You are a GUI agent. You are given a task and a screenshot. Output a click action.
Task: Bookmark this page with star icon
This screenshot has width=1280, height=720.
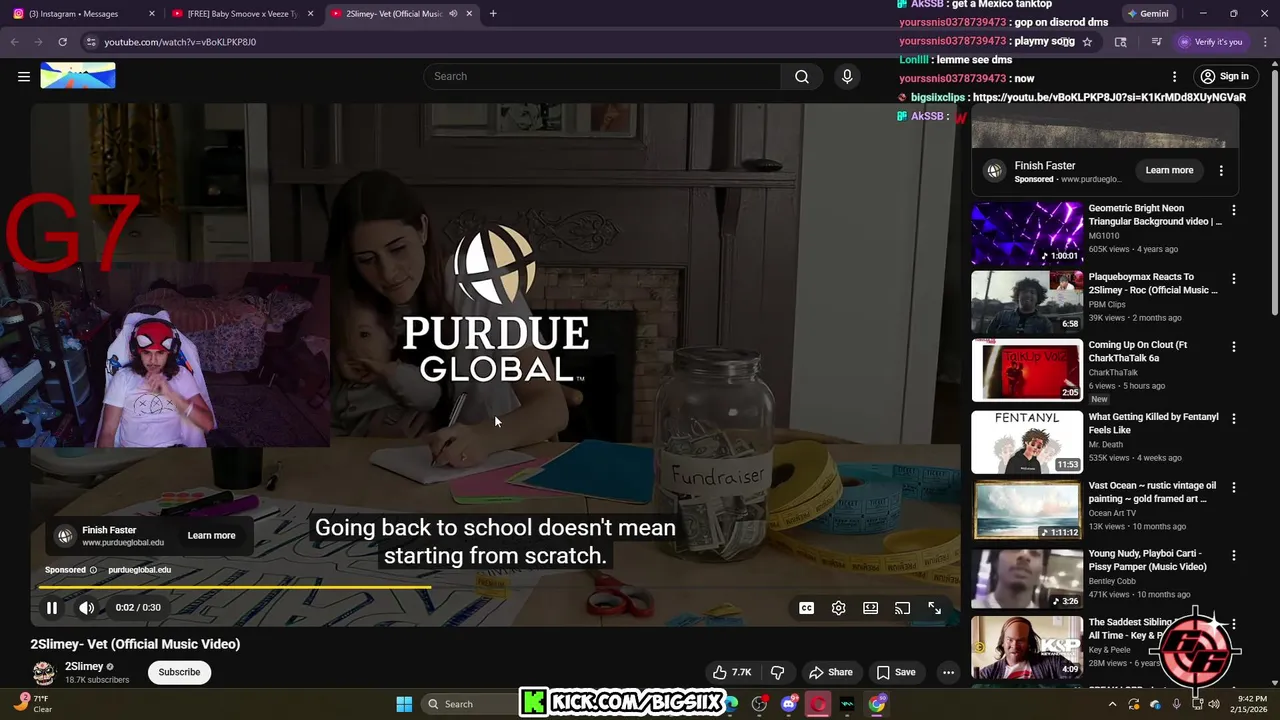1087,42
